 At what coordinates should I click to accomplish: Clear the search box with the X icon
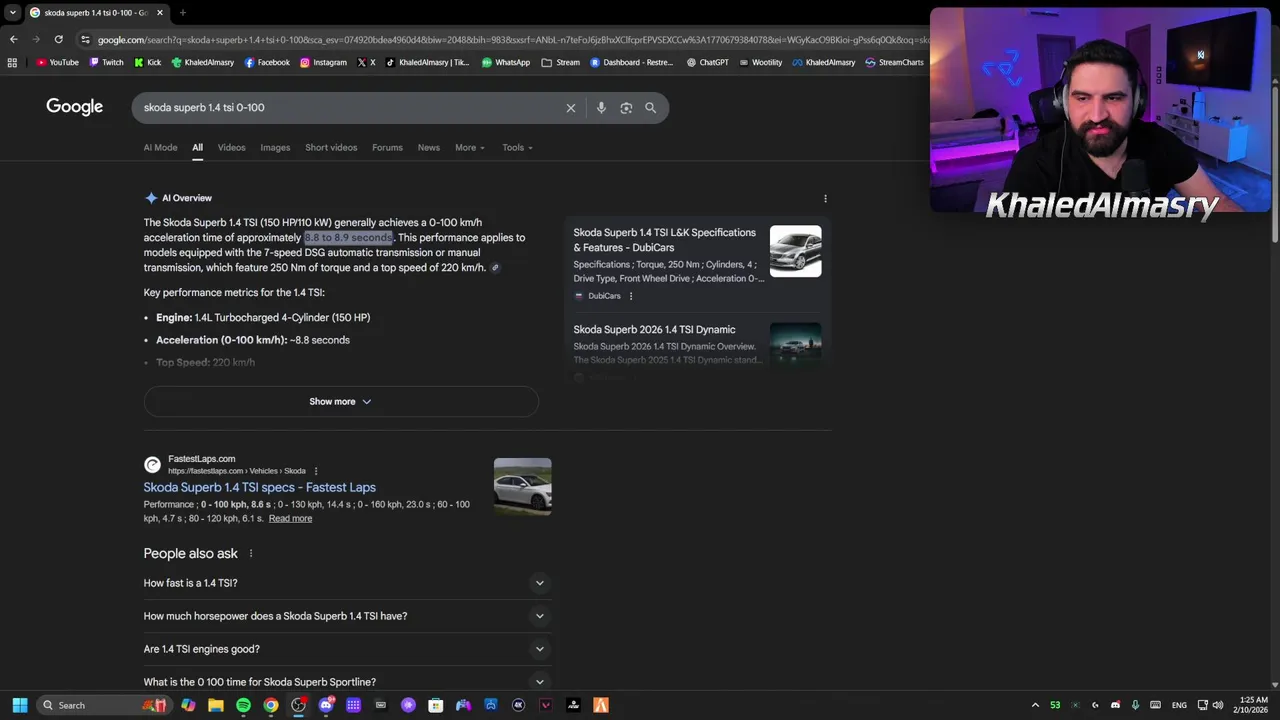click(x=571, y=108)
